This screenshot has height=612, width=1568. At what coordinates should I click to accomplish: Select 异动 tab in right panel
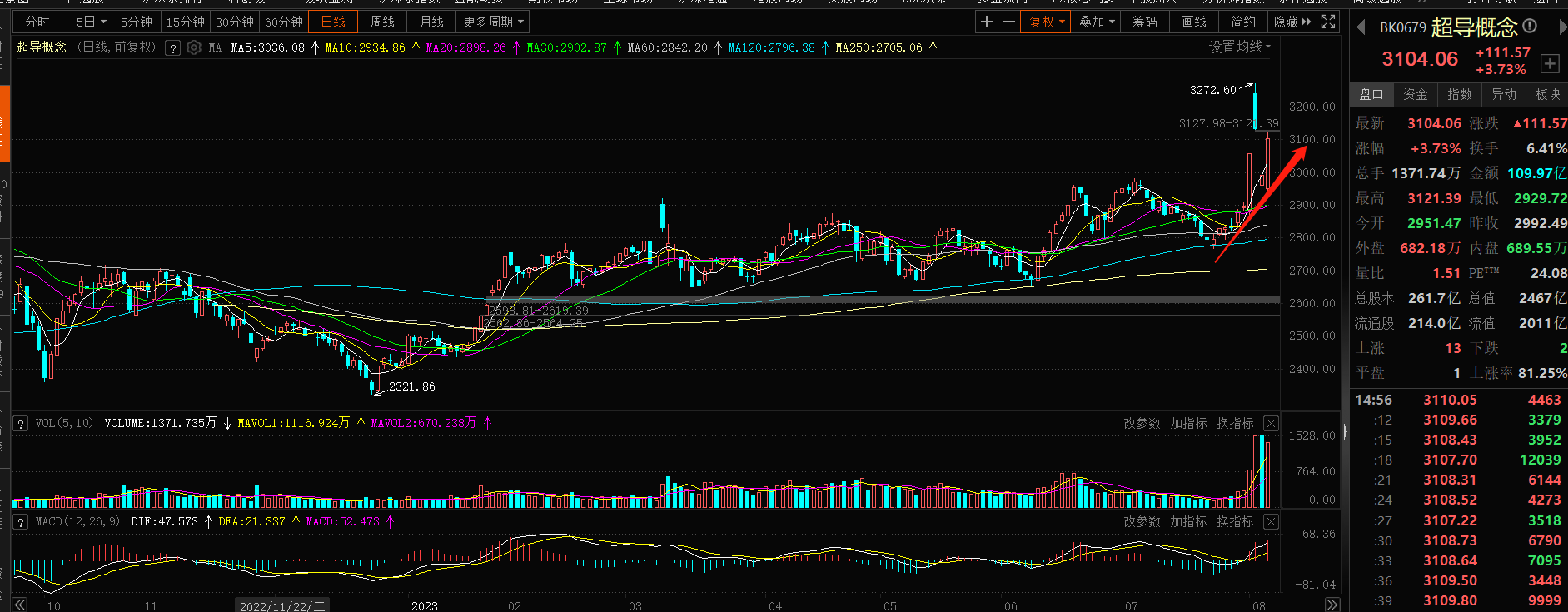[x=1504, y=94]
